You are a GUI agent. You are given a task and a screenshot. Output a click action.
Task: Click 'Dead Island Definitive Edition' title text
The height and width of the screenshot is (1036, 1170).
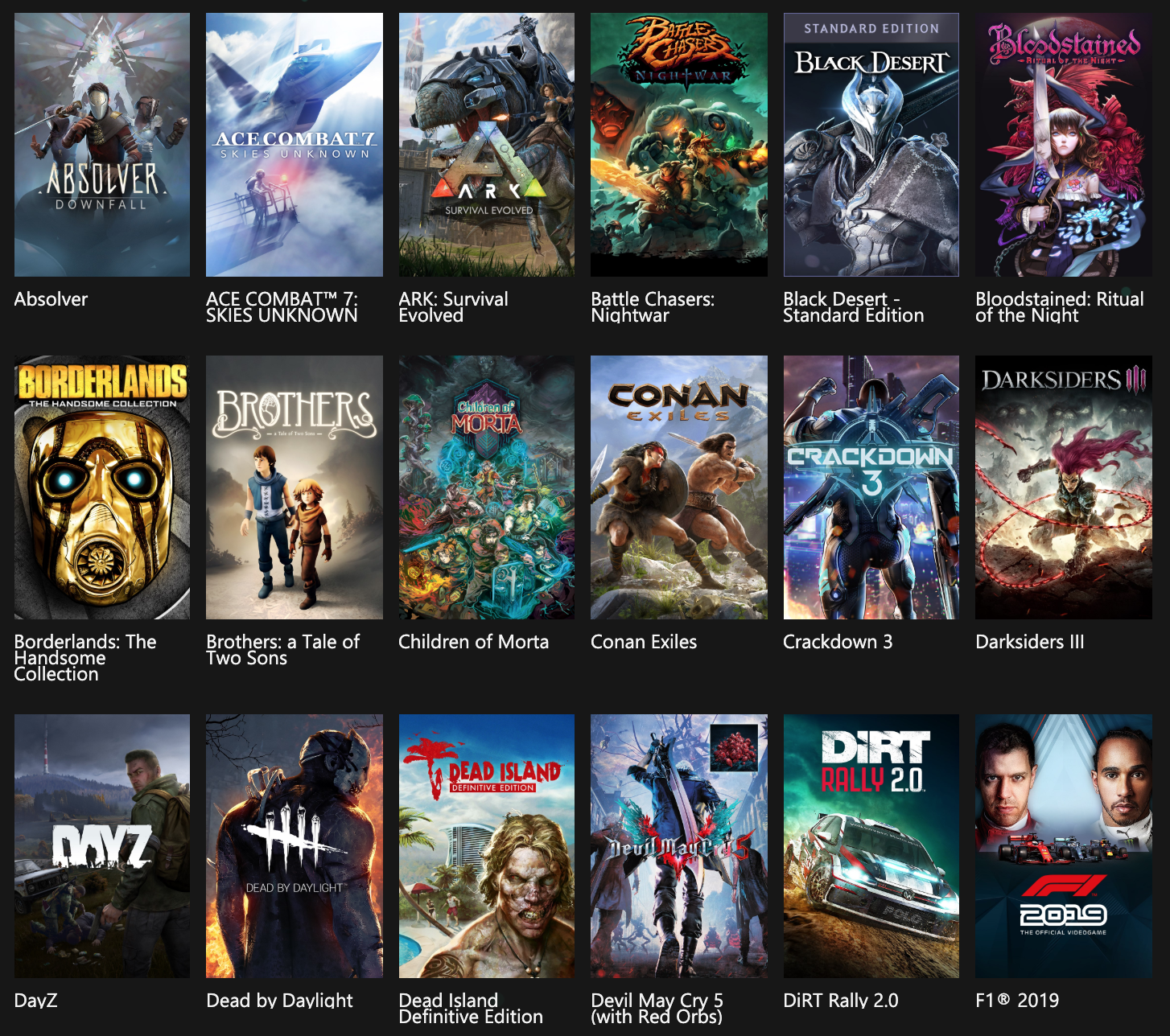471,1009
